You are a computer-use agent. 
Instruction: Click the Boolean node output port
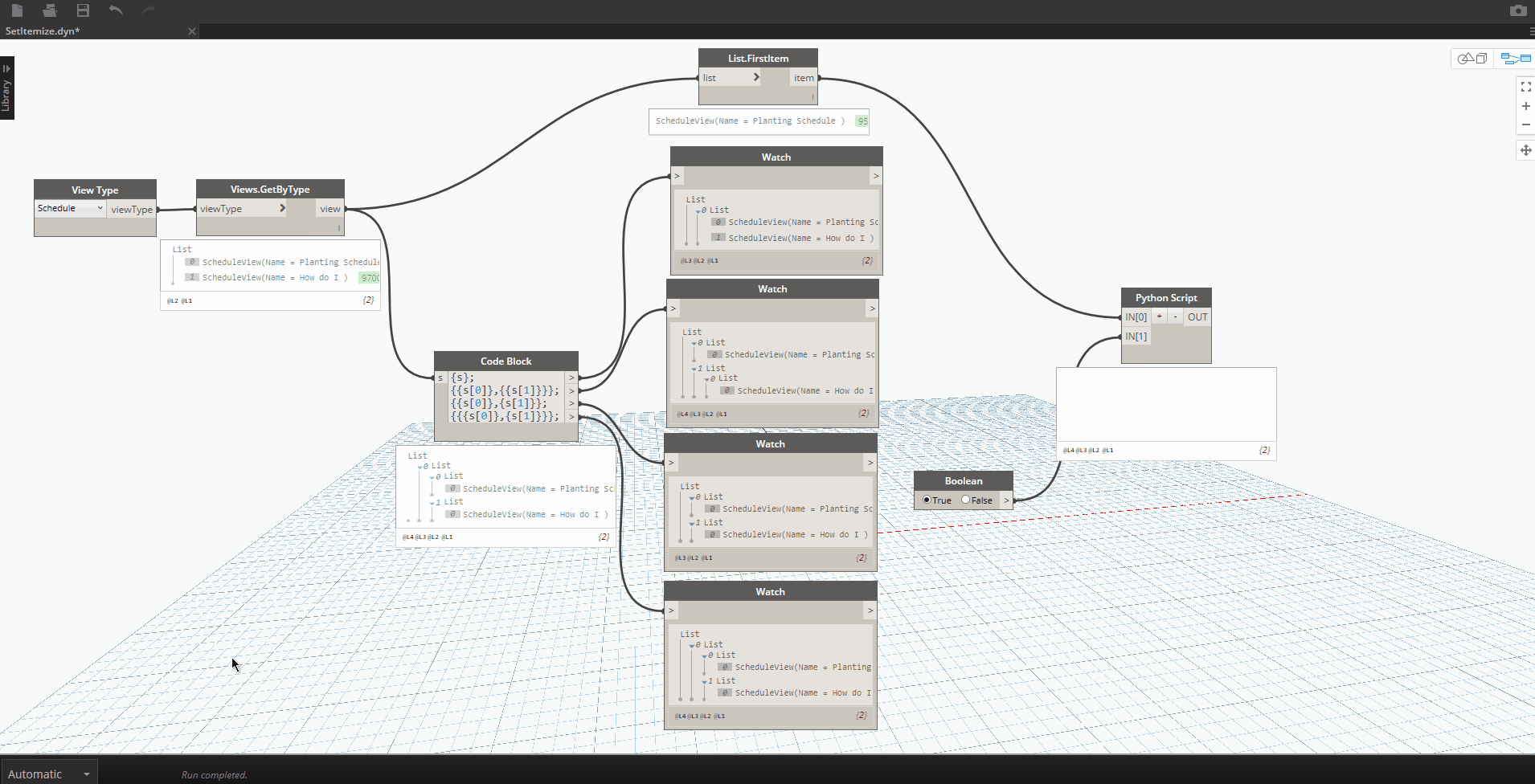pos(1006,500)
